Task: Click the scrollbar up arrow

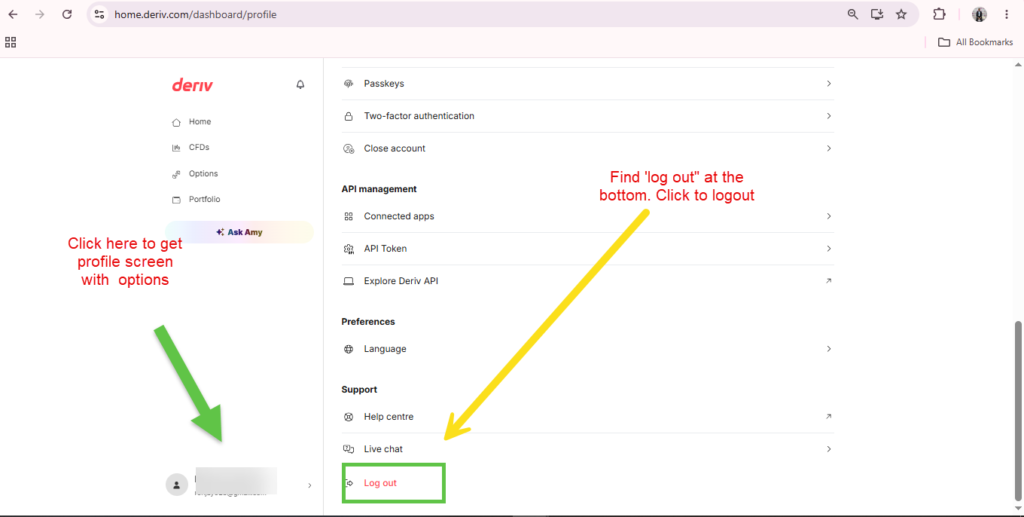Action: (x=1017, y=65)
